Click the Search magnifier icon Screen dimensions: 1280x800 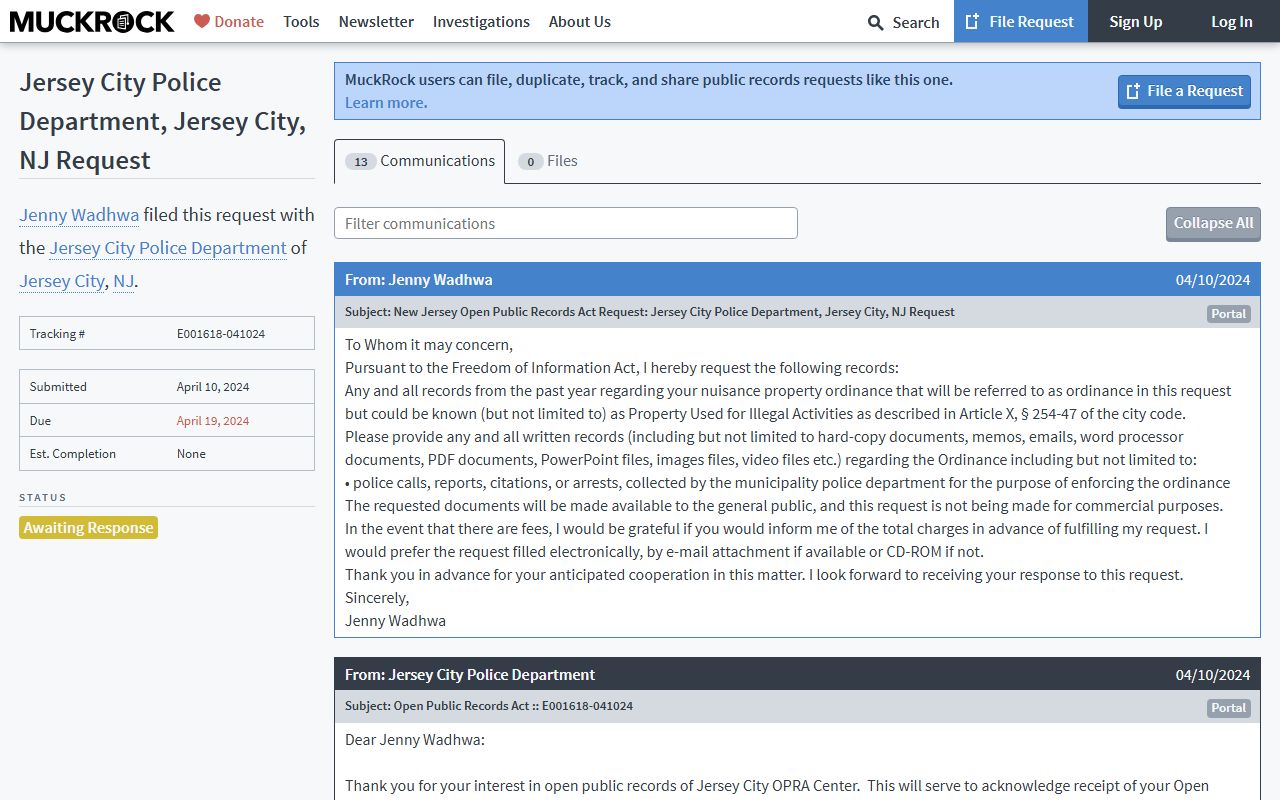coord(876,22)
